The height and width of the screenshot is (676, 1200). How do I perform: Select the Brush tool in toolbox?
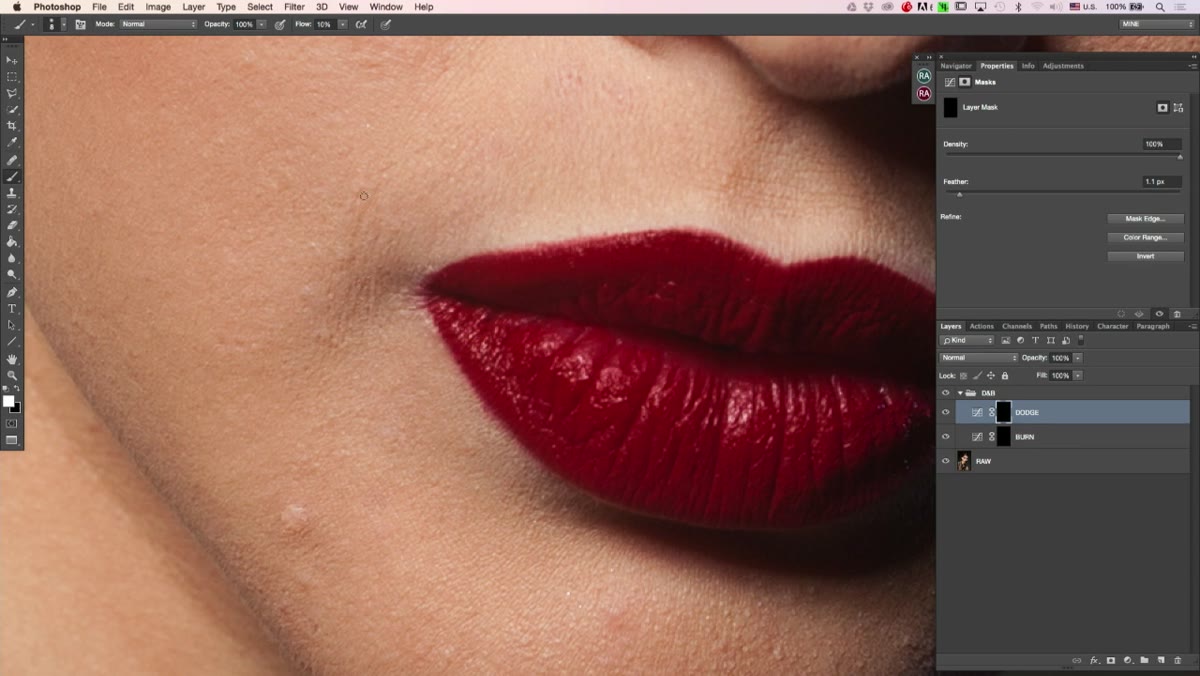click(x=12, y=176)
